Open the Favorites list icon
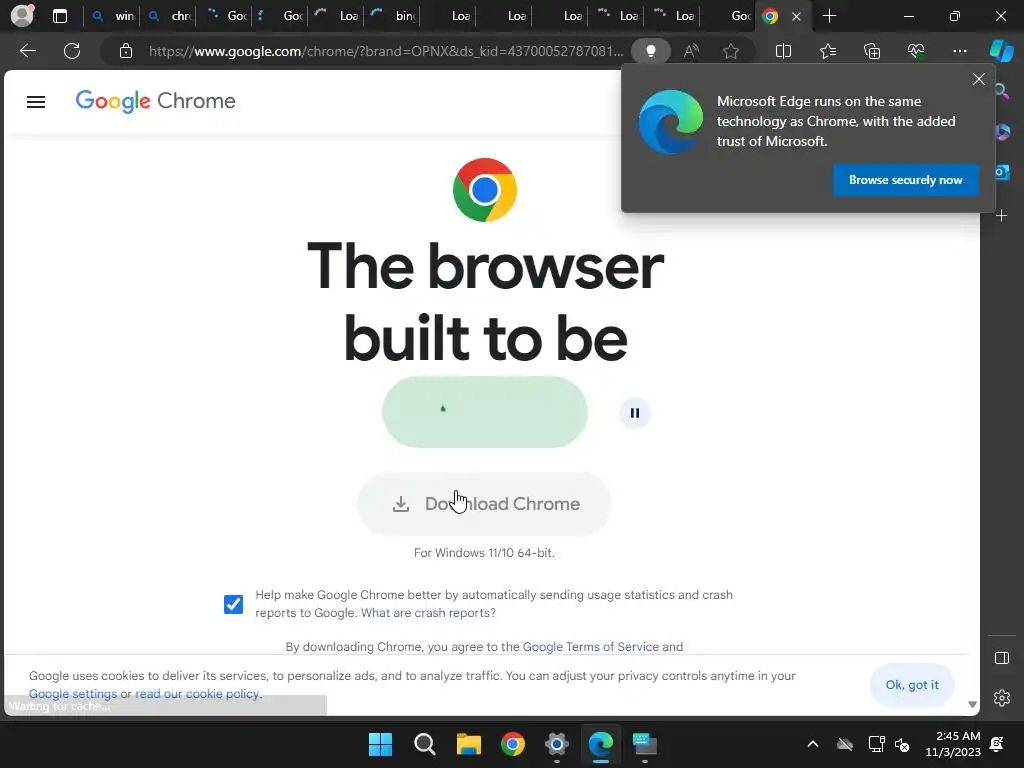This screenshot has width=1024, height=768. coord(827,51)
